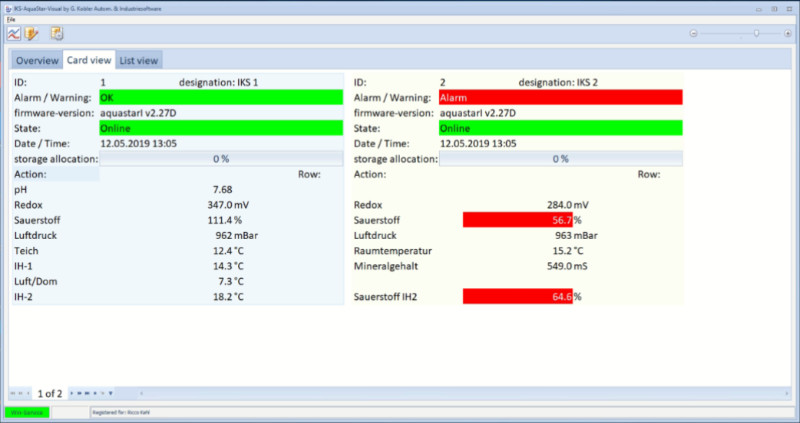The height and width of the screenshot is (423, 800).
Task: Click the edit pencil toolbar icon
Action: [32, 34]
